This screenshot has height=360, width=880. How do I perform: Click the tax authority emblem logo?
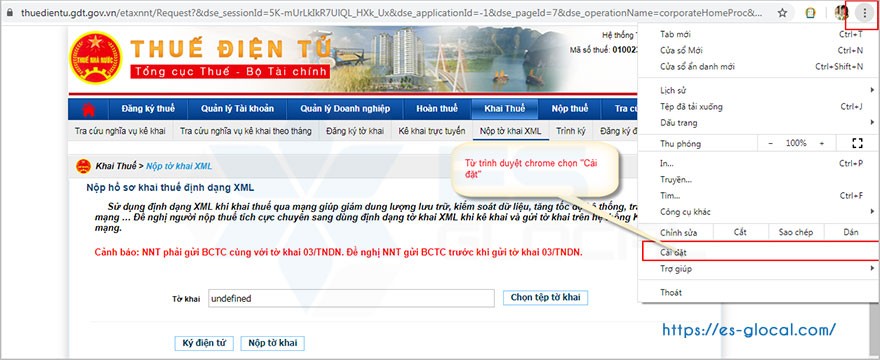click(96, 57)
